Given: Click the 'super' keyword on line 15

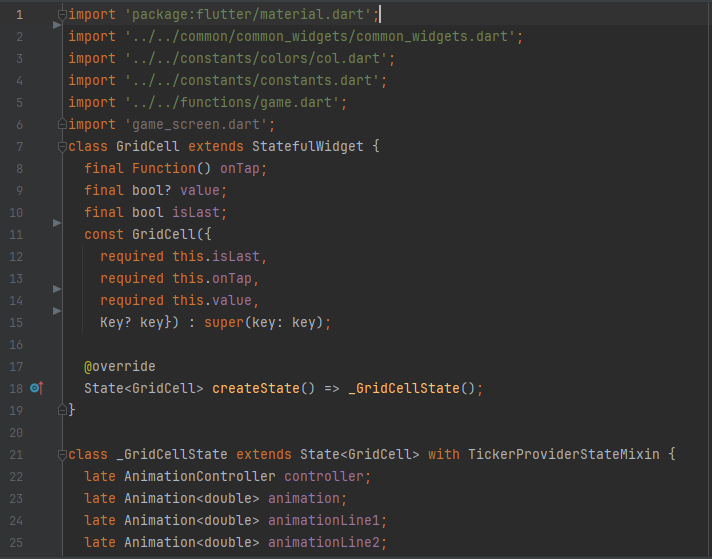Looking at the screenshot, I should coord(224,322).
